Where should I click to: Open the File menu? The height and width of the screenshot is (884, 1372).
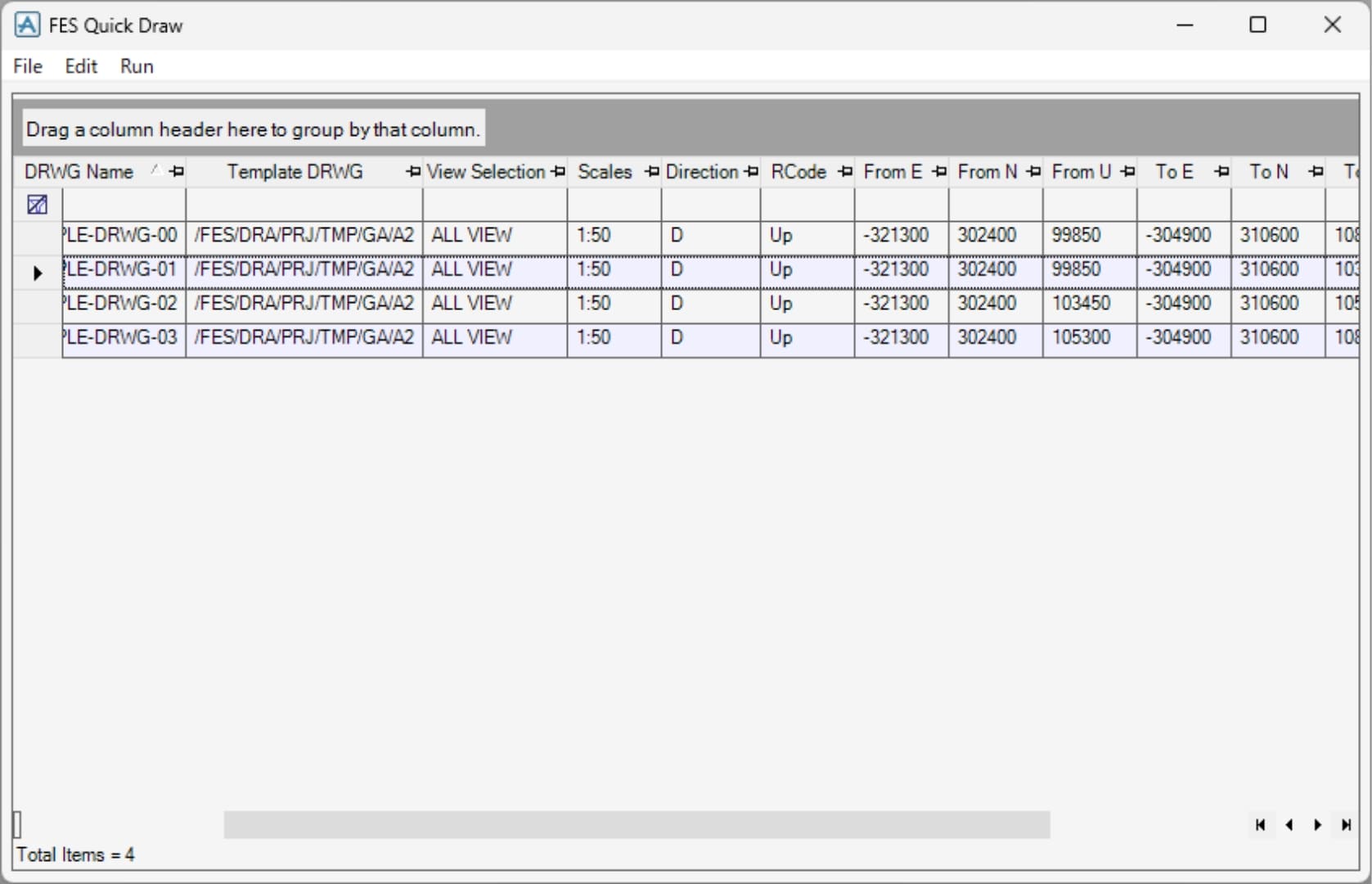click(28, 66)
